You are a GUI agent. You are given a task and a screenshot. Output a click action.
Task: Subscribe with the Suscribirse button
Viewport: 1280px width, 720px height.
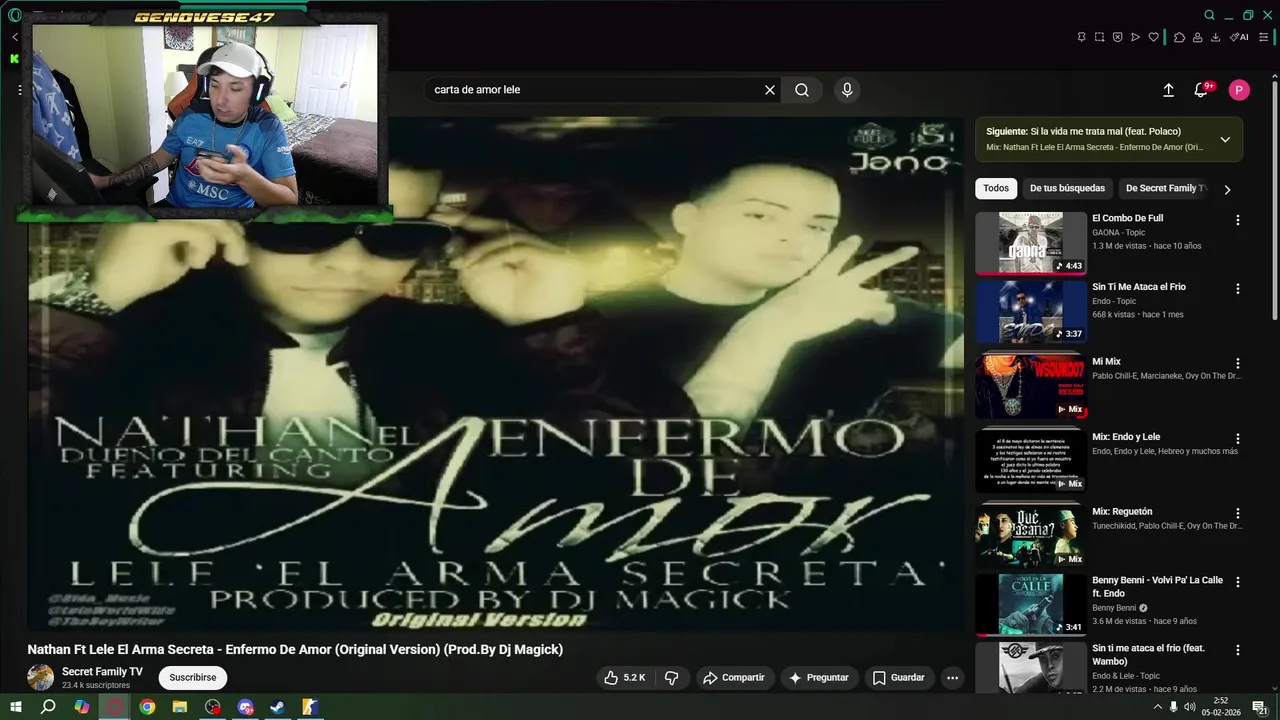click(193, 678)
